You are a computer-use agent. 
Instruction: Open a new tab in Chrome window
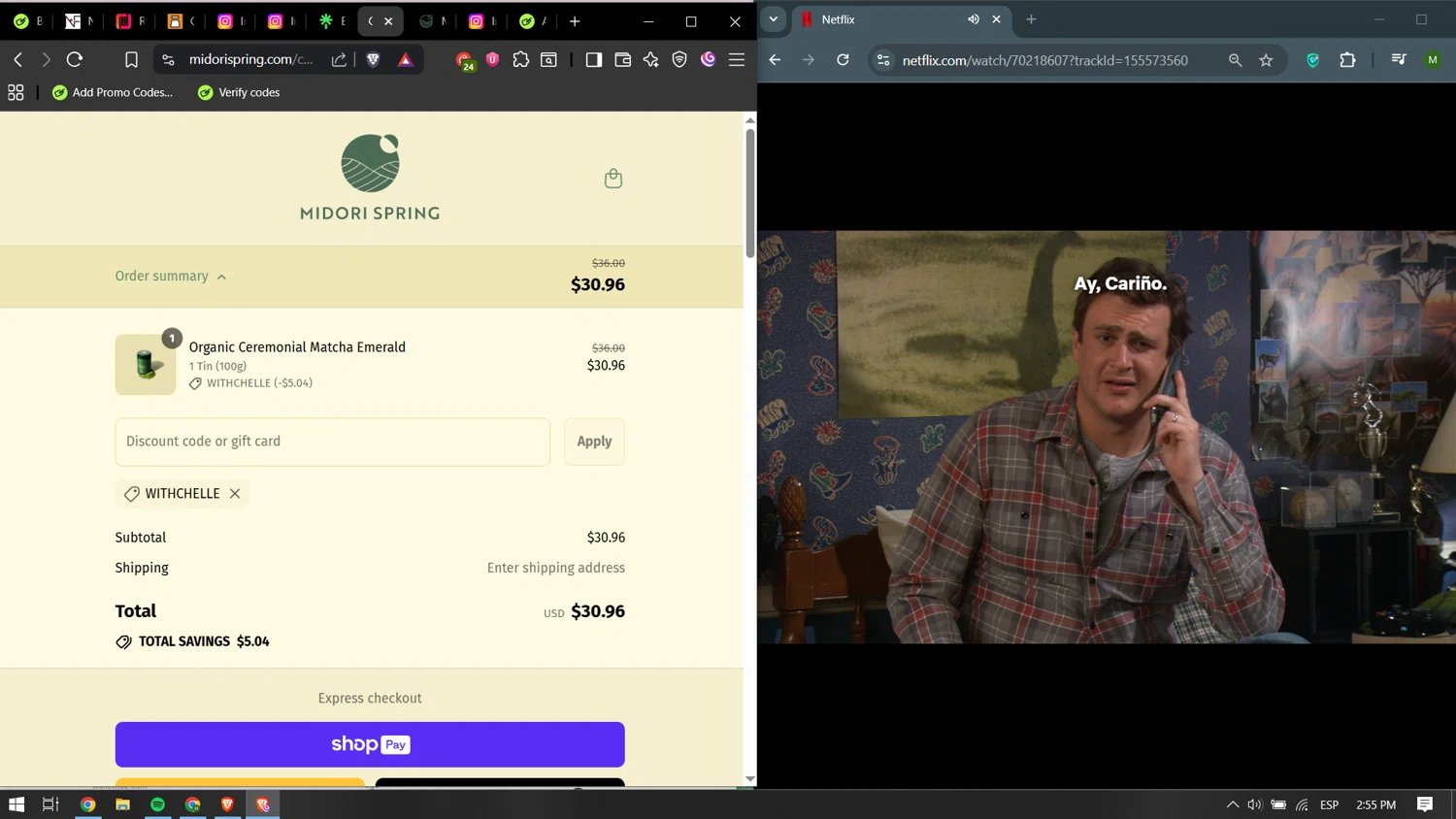[1031, 19]
